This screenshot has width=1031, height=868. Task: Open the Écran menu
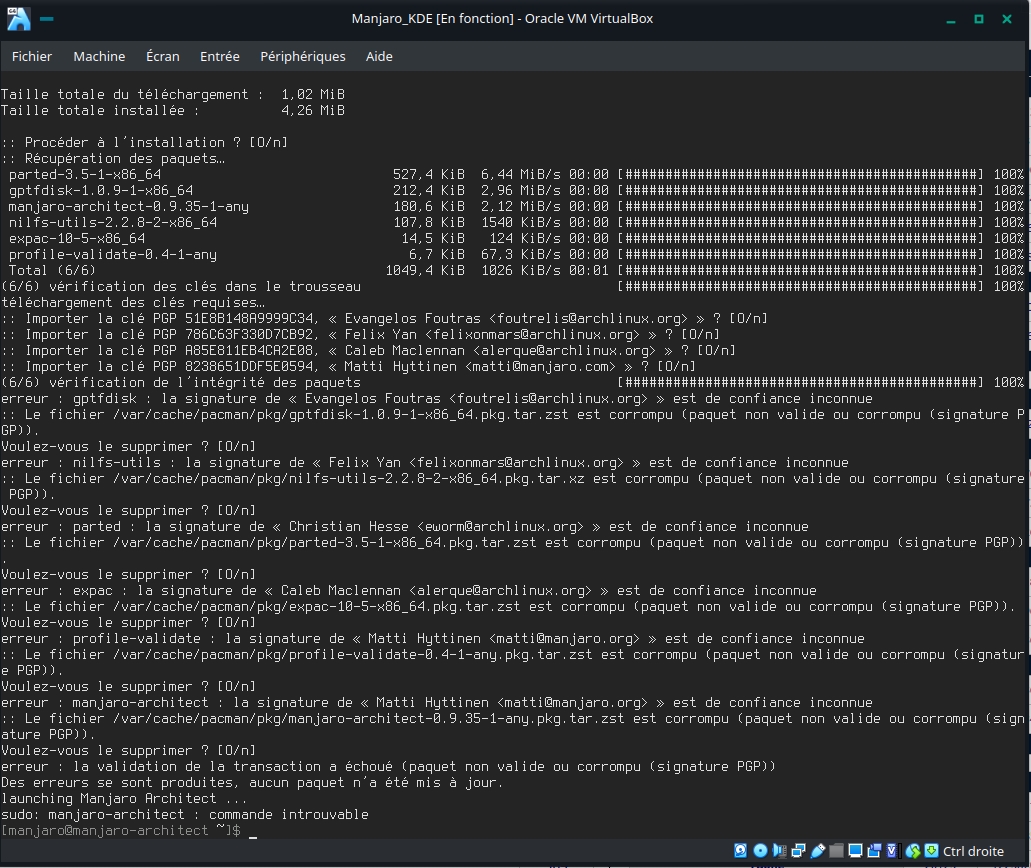tap(163, 56)
